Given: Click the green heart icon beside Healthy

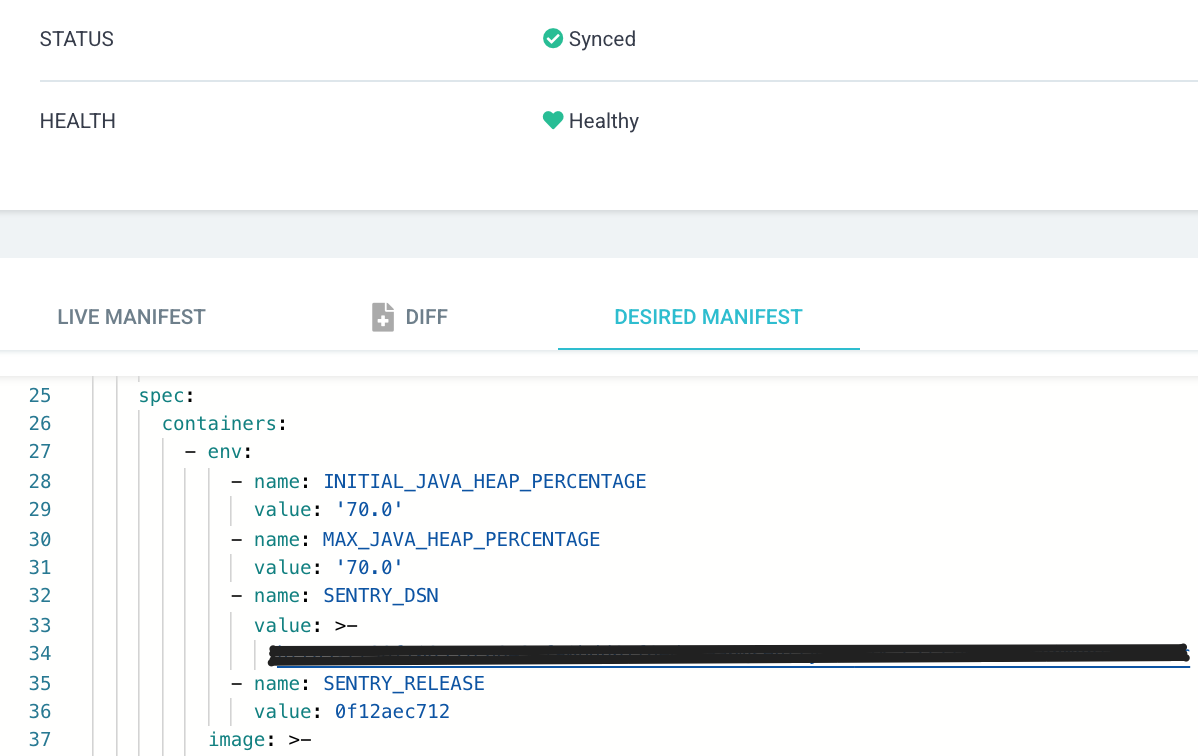Looking at the screenshot, I should [552, 120].
